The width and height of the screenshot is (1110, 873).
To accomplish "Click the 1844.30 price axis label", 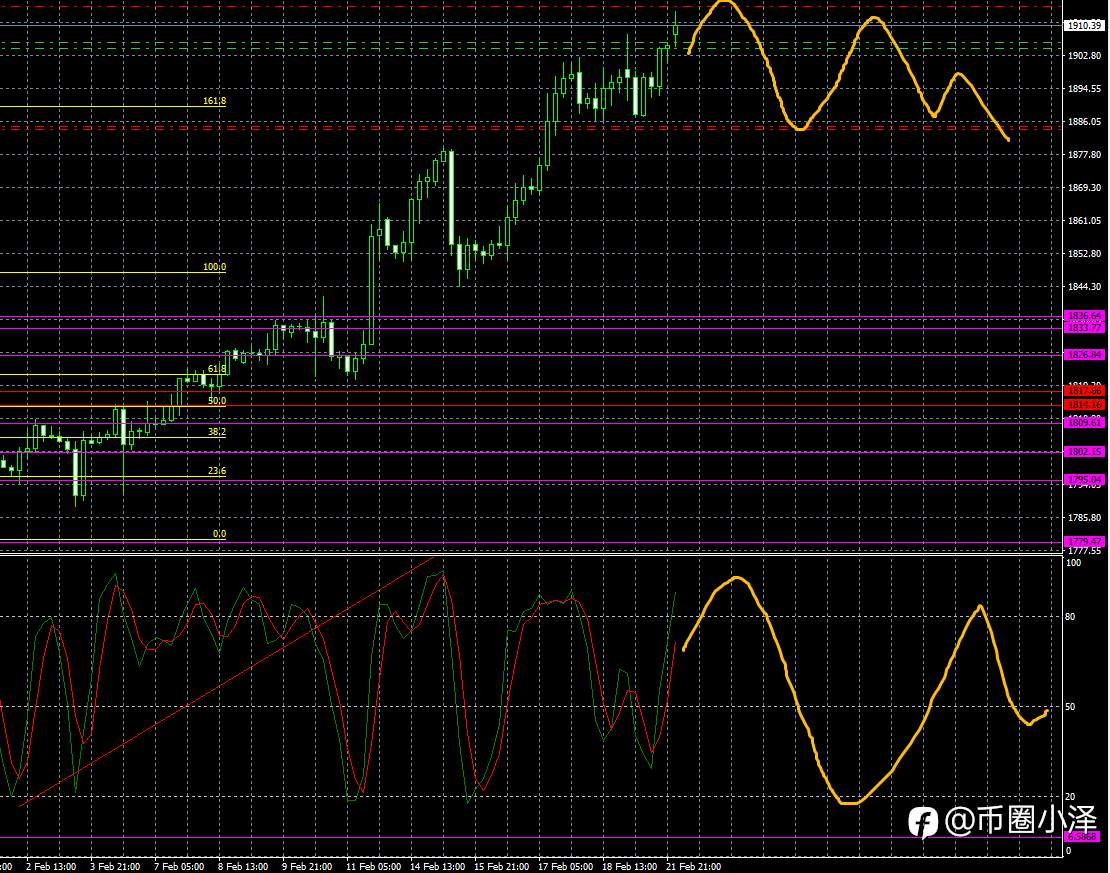I will (x=1084, y=287).
